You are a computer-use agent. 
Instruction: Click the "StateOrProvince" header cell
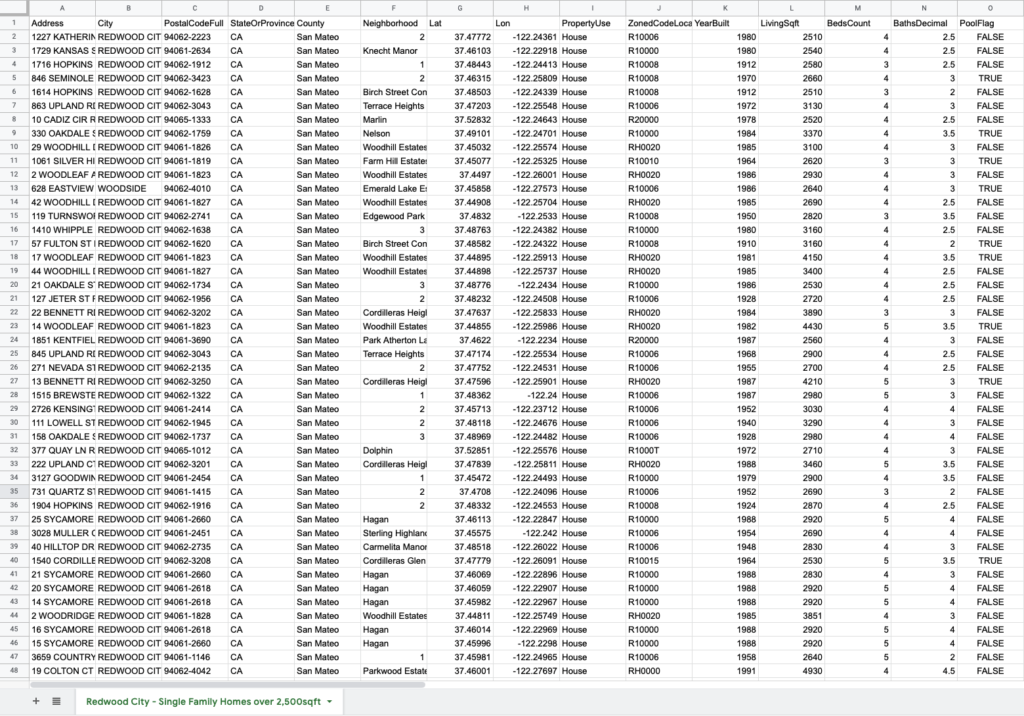tap(261, 23)
